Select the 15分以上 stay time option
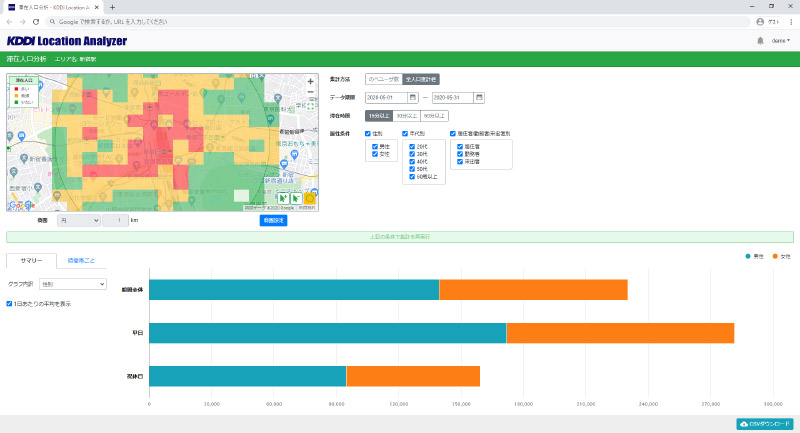800x433 pixels. click(379, 116)
